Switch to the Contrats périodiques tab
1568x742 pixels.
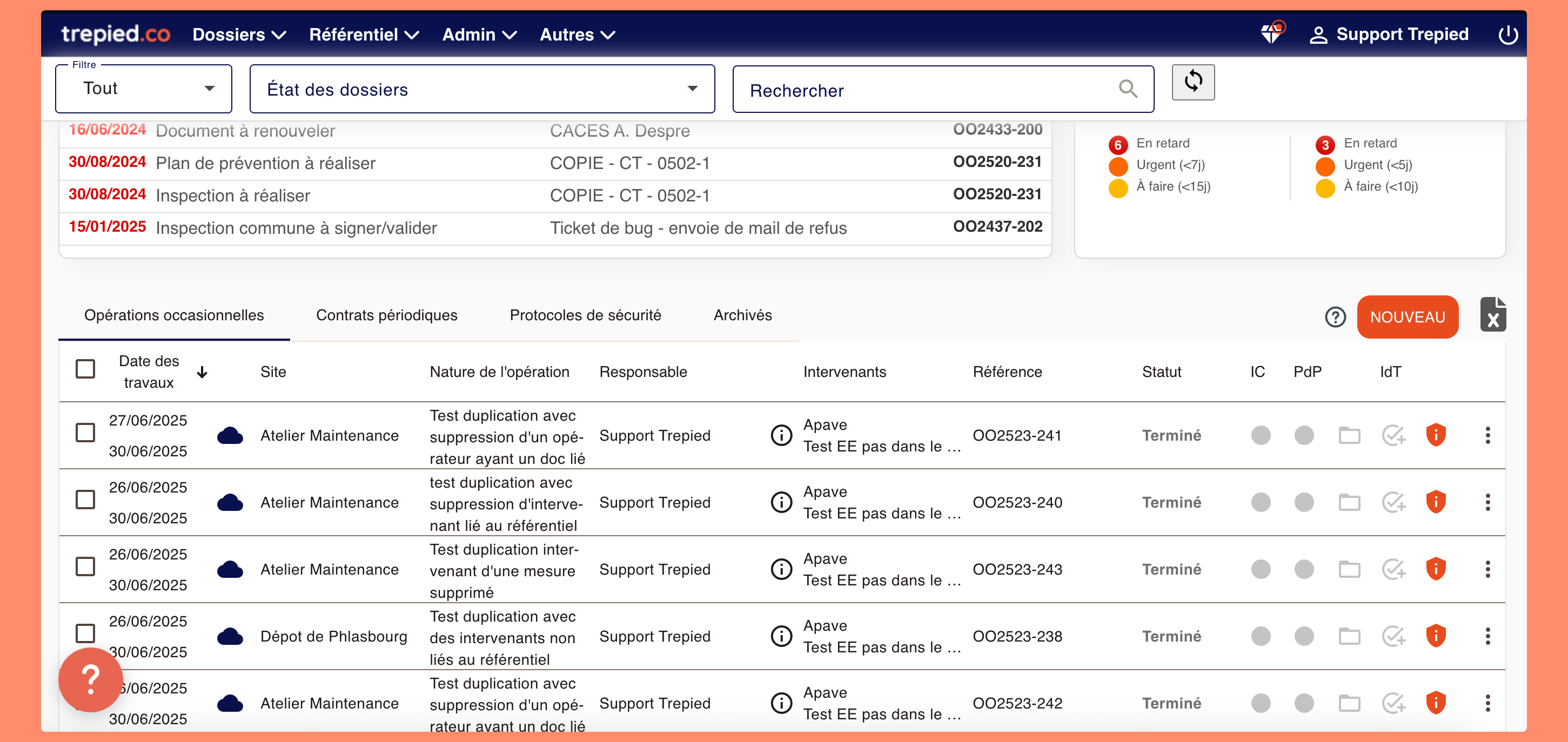pyautogui.click(x=386, y=315)
